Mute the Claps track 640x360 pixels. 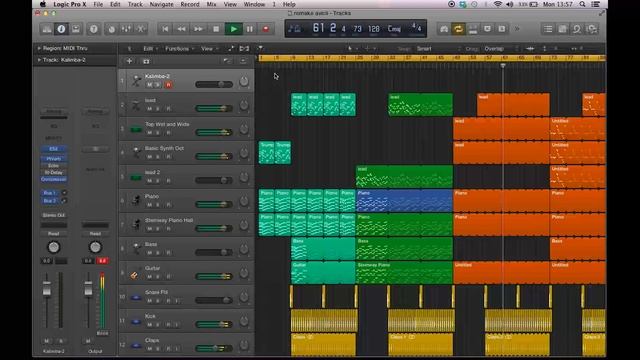point(149,349)
